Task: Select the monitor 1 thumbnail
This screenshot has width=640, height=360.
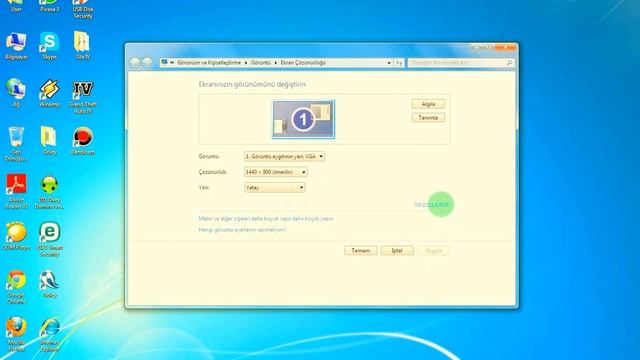Action: click(303, 119)
